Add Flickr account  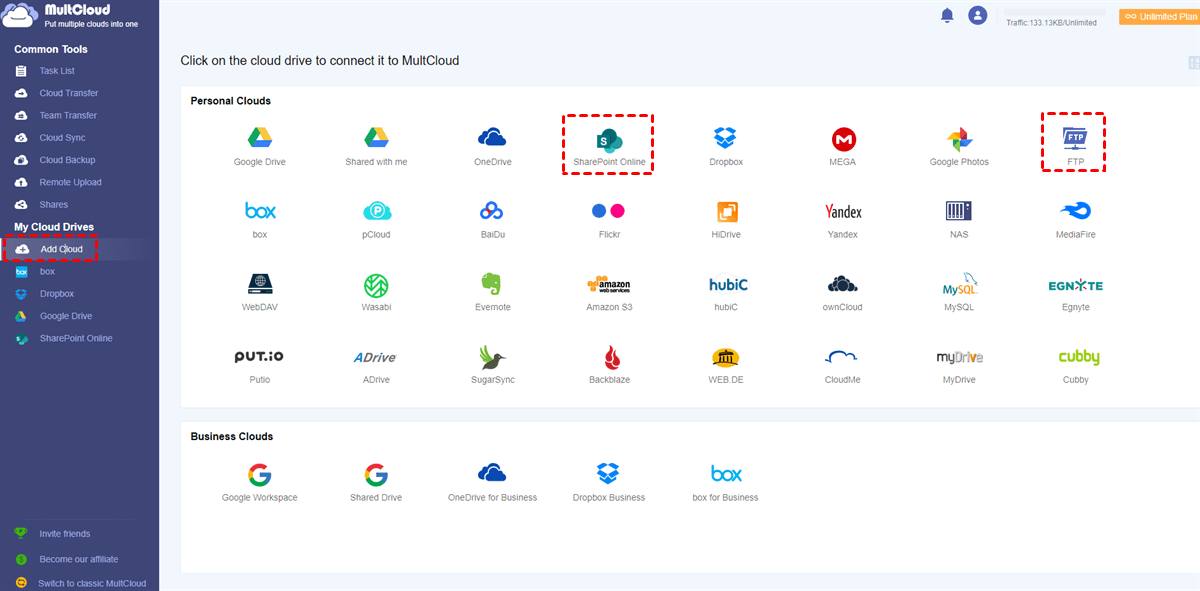(608, 219)
